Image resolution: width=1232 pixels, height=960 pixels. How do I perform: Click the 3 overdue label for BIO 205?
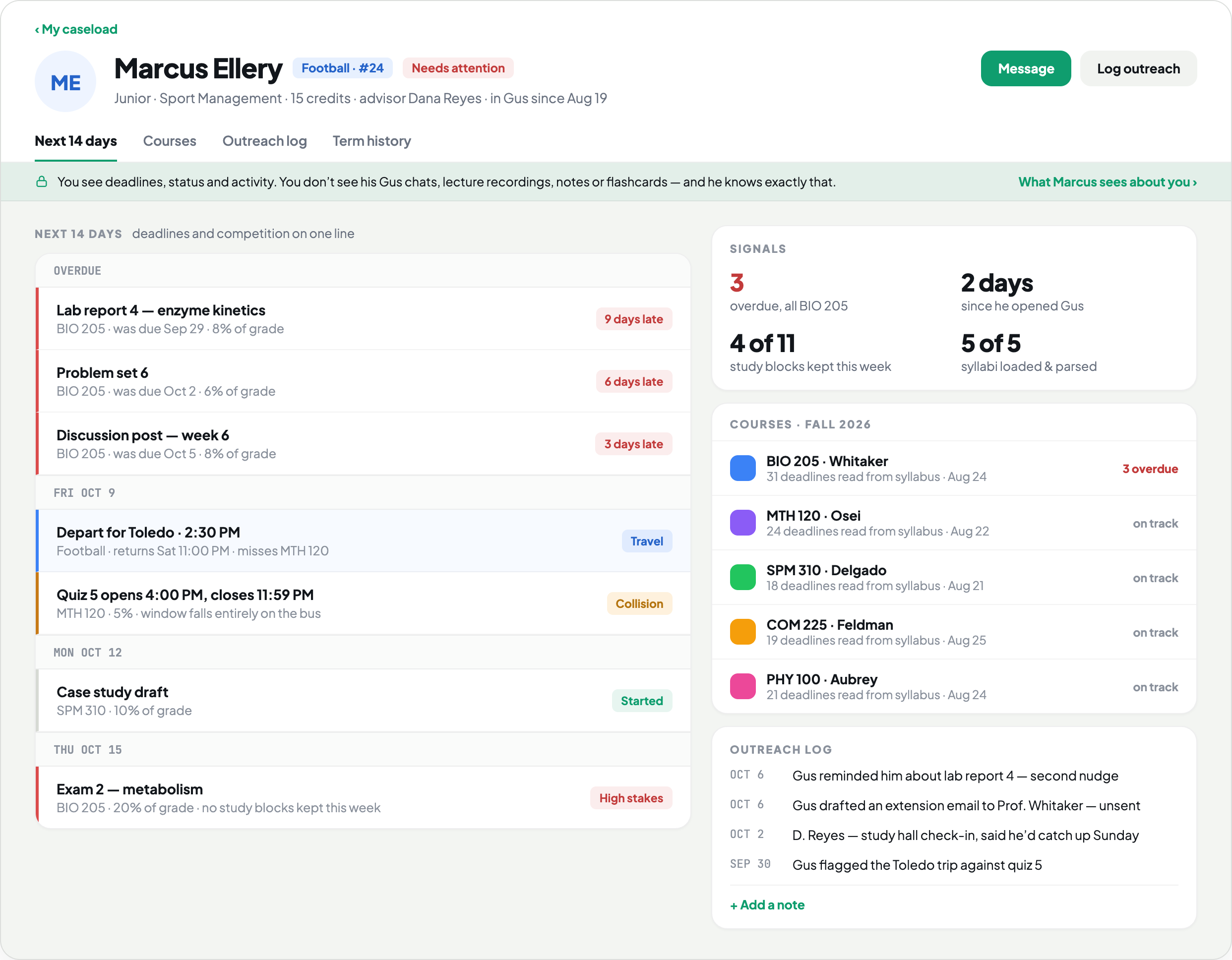(x=1150, y=469)
